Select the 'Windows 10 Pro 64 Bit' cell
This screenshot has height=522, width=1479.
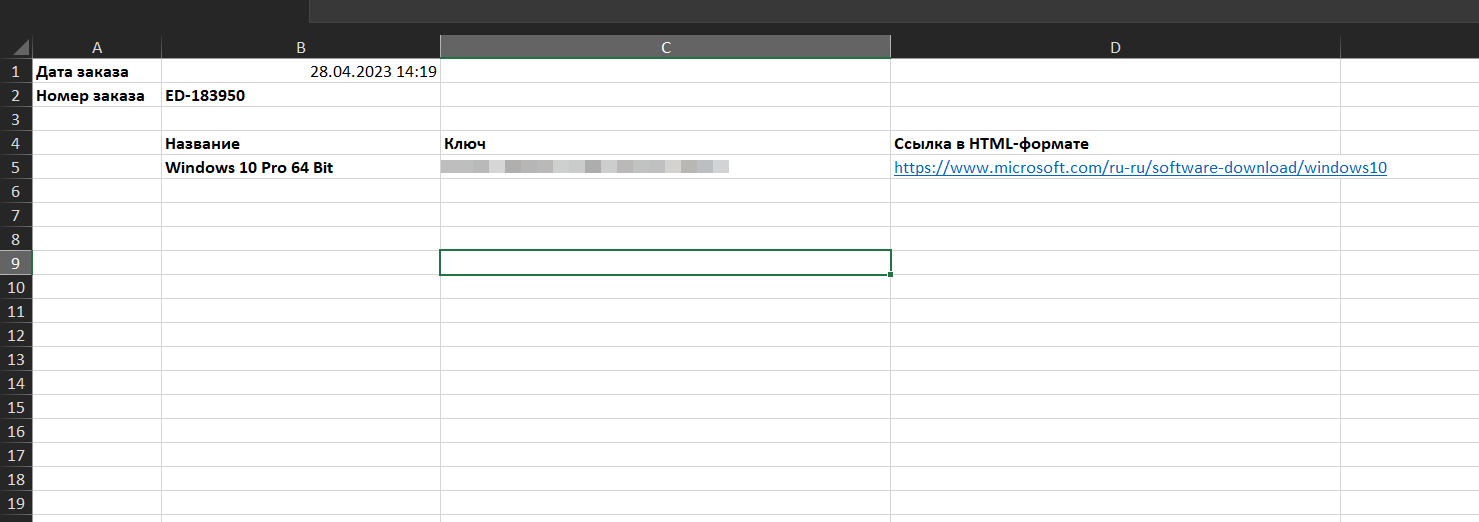coord(301,168)
